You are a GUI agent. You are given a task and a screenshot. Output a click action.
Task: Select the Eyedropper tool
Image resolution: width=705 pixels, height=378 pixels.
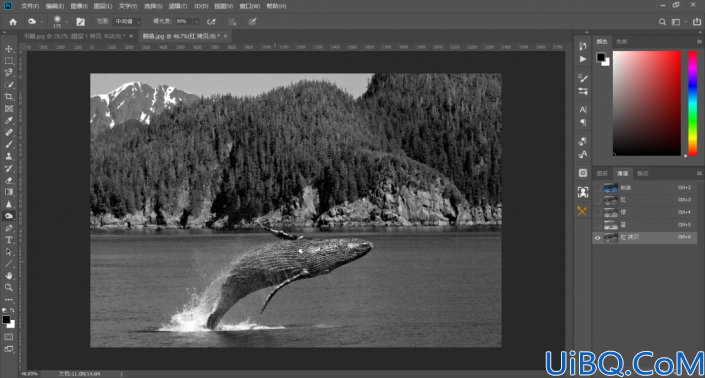point(9,120)
